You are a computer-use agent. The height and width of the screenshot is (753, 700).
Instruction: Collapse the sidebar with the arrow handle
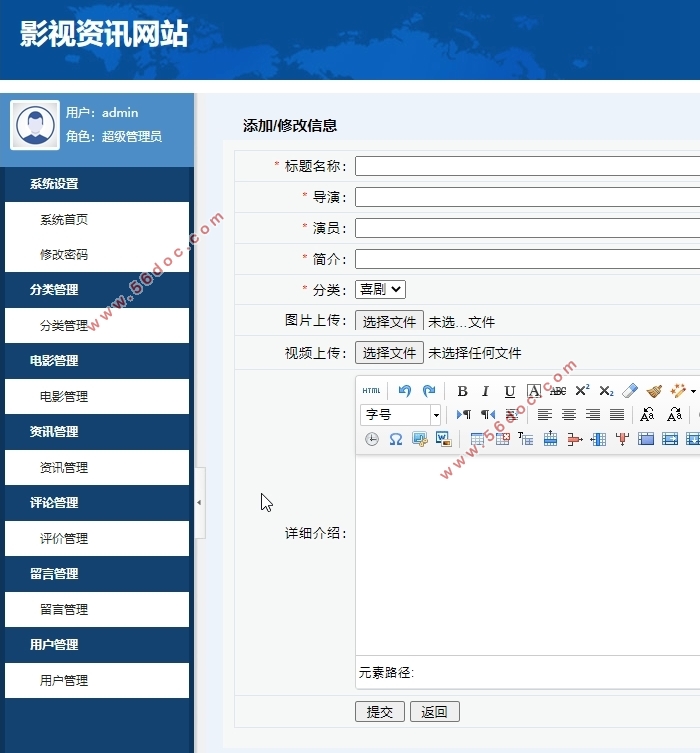point(199,502)
